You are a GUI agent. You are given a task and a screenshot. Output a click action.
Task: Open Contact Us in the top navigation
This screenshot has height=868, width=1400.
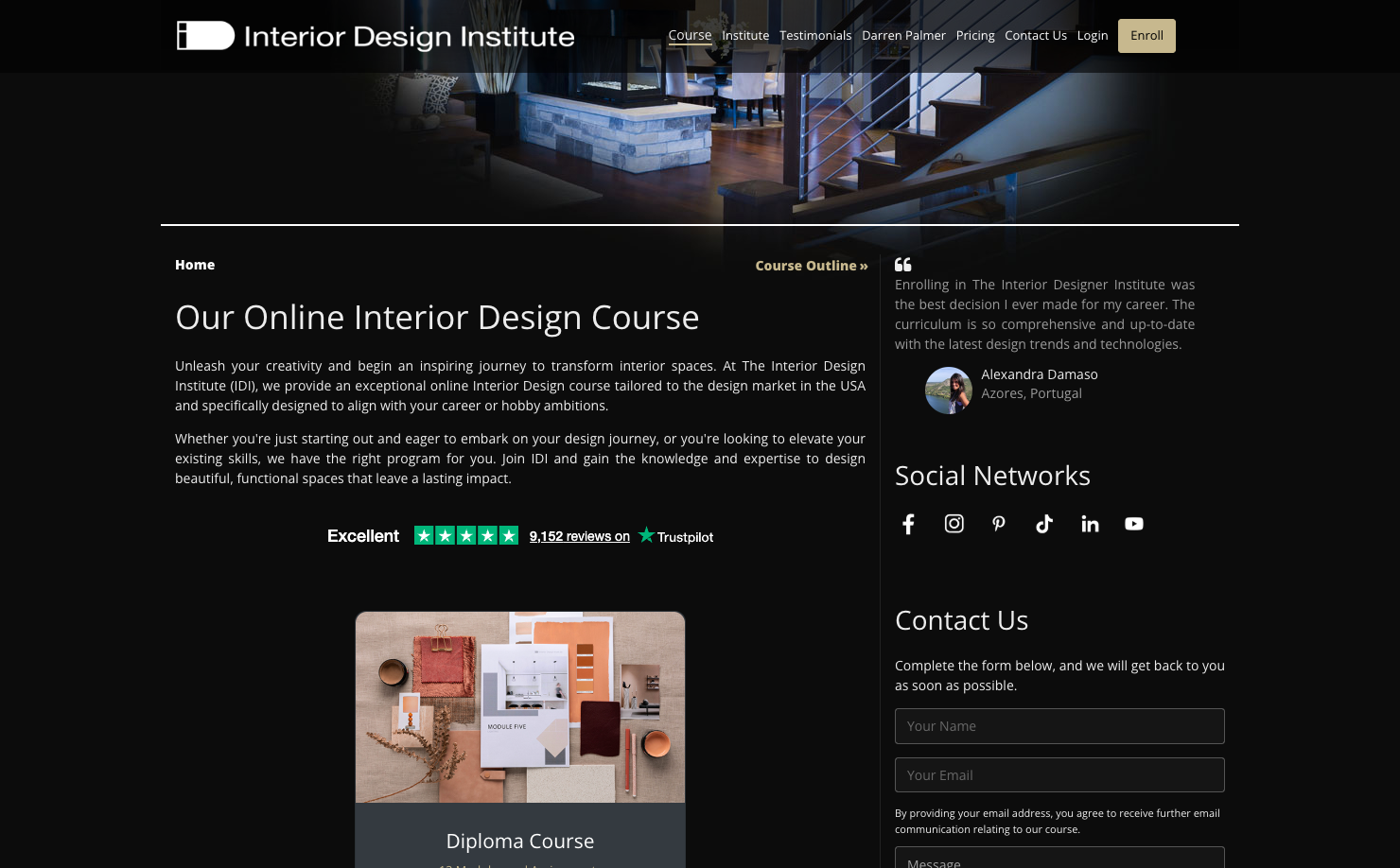[1036, 35]
